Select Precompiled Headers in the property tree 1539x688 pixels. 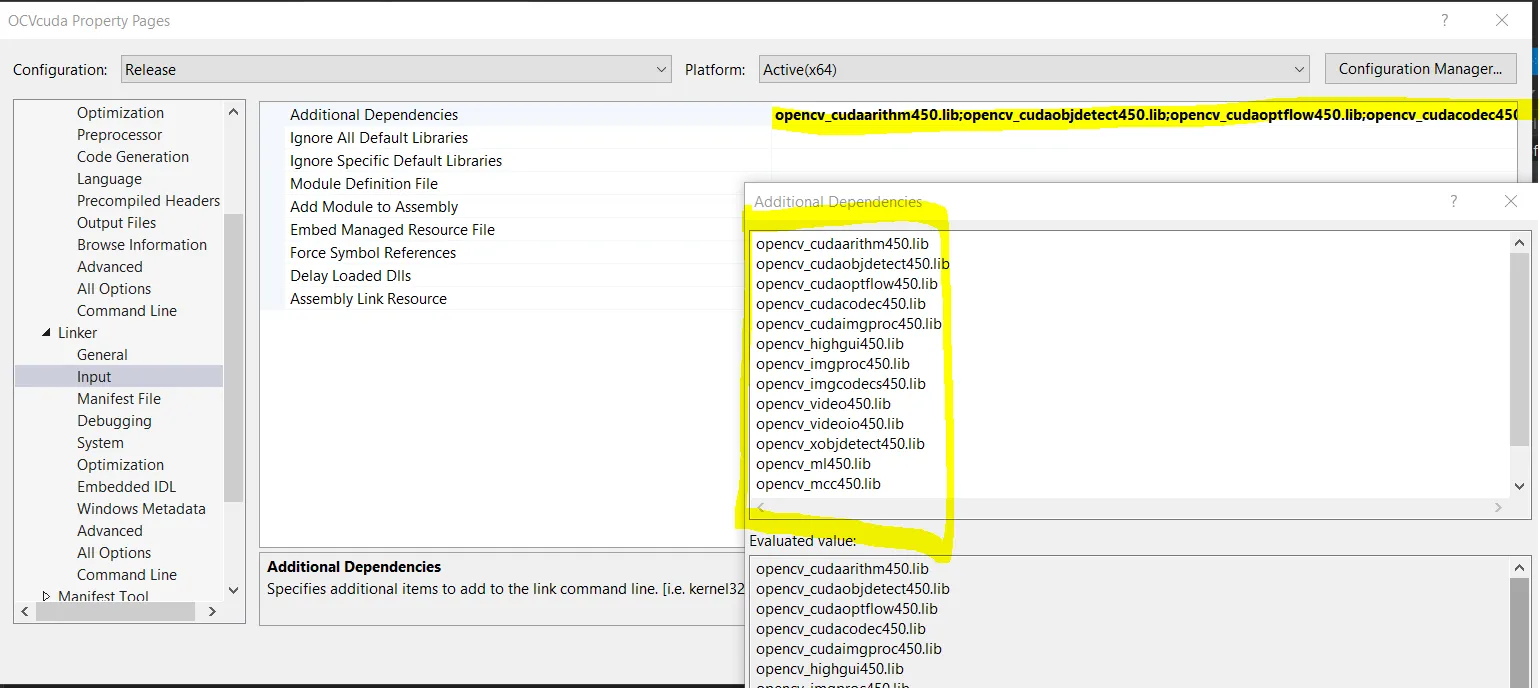click(x=148, y=200)
